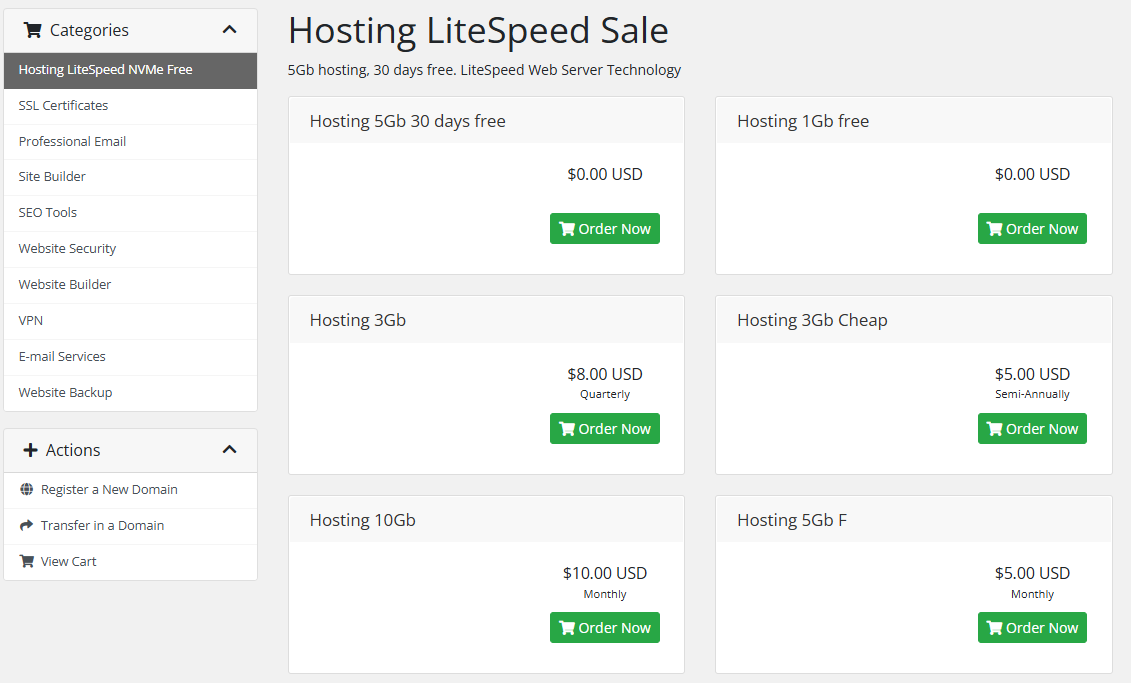Open the Website Security category

(131, 249)
